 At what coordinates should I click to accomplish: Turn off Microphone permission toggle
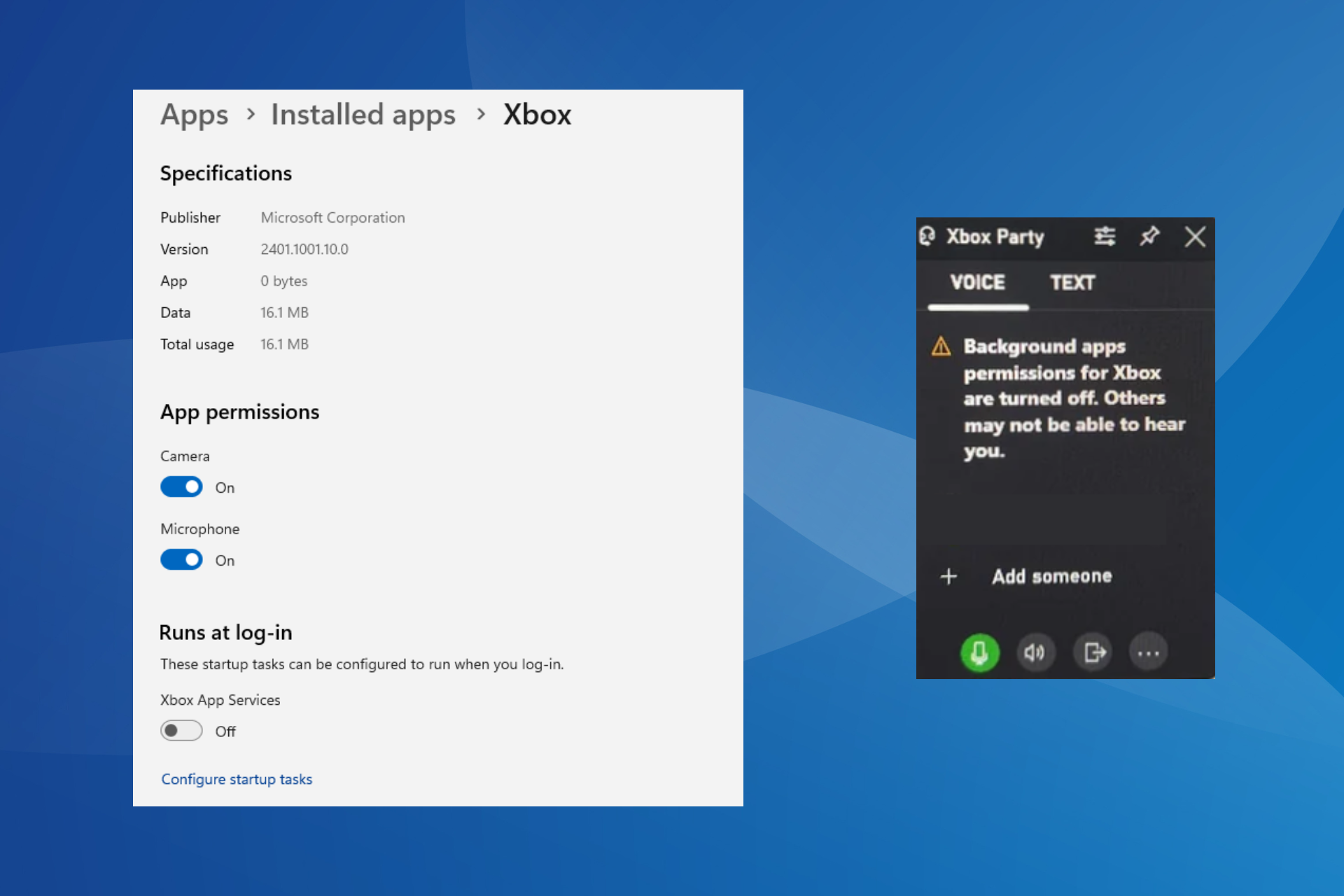click(x=181, y=560)
